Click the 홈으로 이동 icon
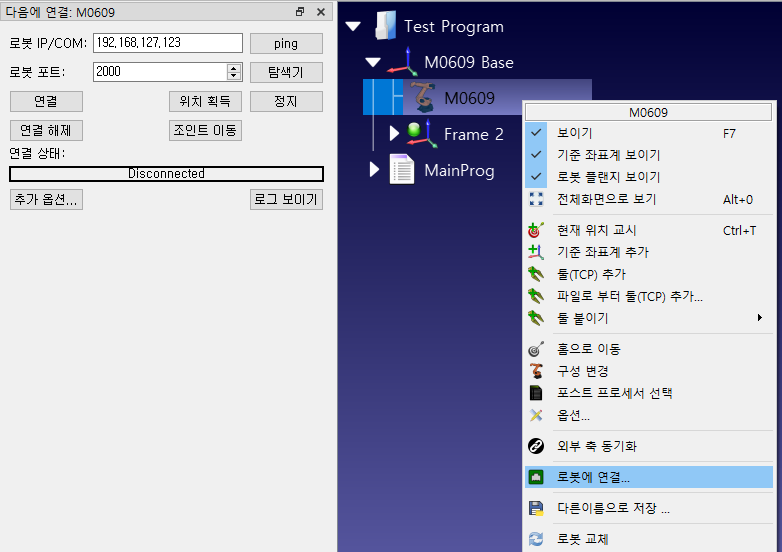 pyautogui.click(x=536, y=349)
